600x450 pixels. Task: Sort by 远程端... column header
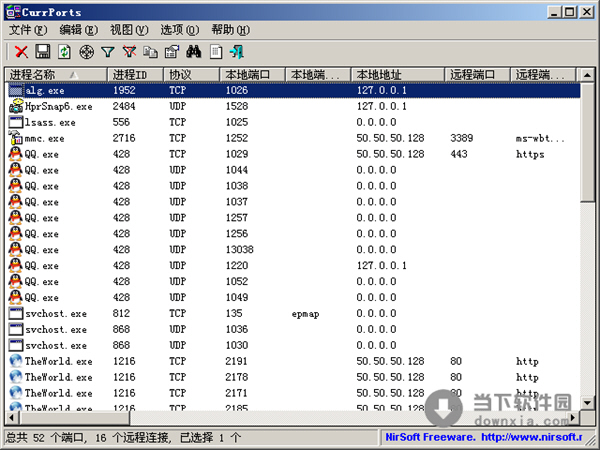pyautogui.click(x=543, y=75)
